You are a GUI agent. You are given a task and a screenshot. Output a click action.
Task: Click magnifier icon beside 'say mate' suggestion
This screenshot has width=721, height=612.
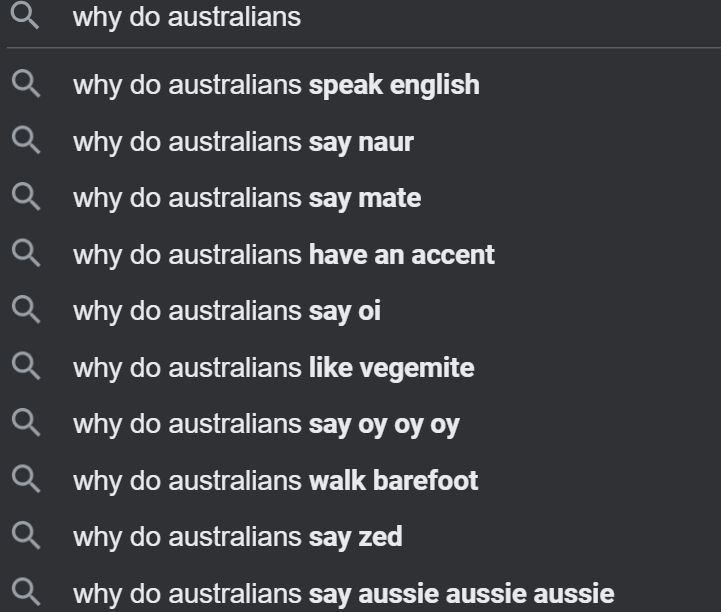pos(26,197)
